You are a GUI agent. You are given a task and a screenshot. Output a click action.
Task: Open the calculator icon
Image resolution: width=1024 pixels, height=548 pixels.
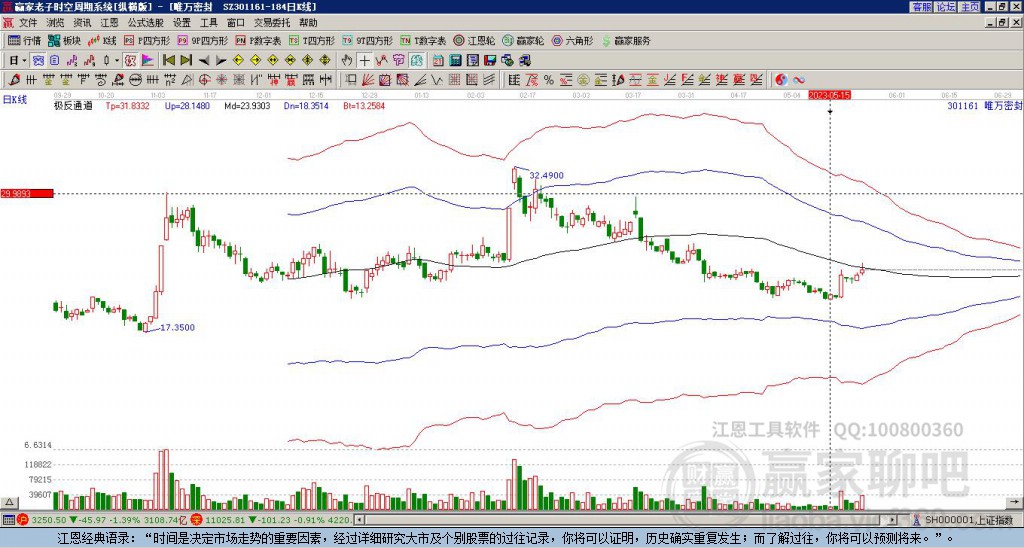tap(456, 61)
